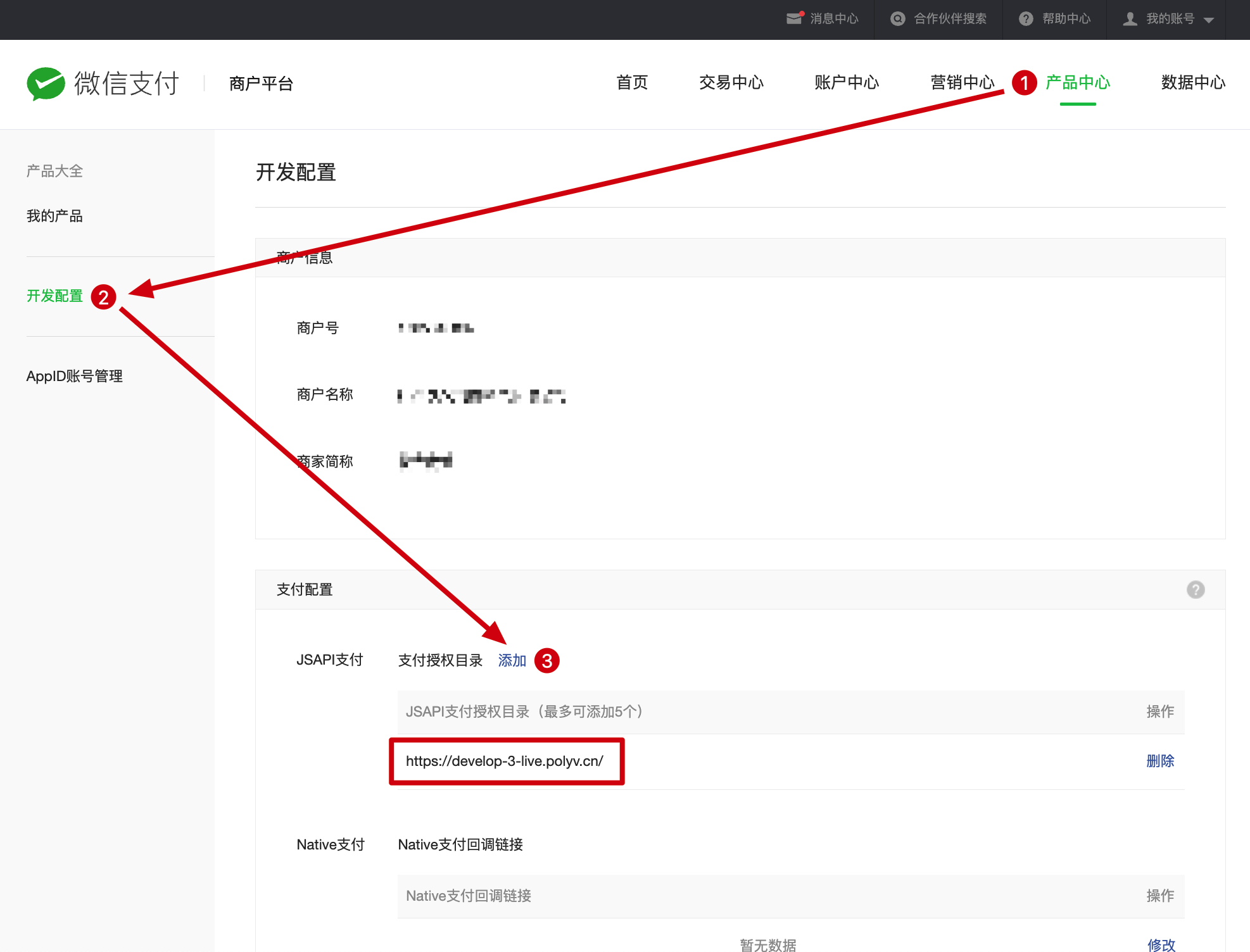
Task: Select 开发配置 in the sidebar
Action: (x=54, y=296)
